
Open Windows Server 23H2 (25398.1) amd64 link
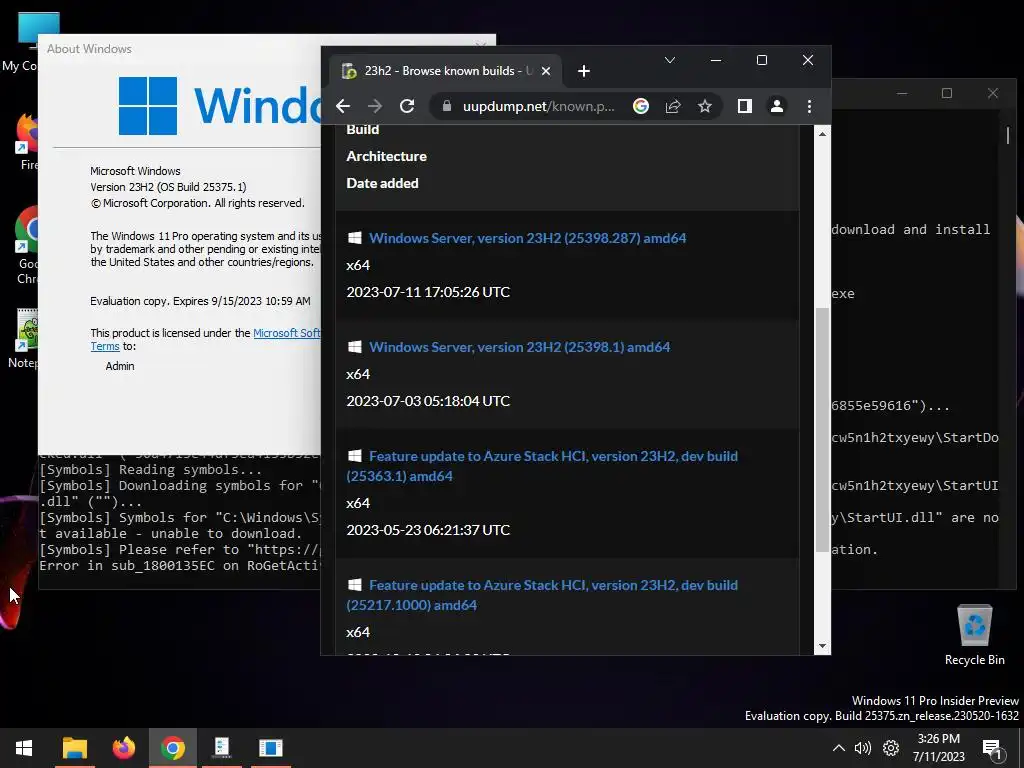coord(520,347)
